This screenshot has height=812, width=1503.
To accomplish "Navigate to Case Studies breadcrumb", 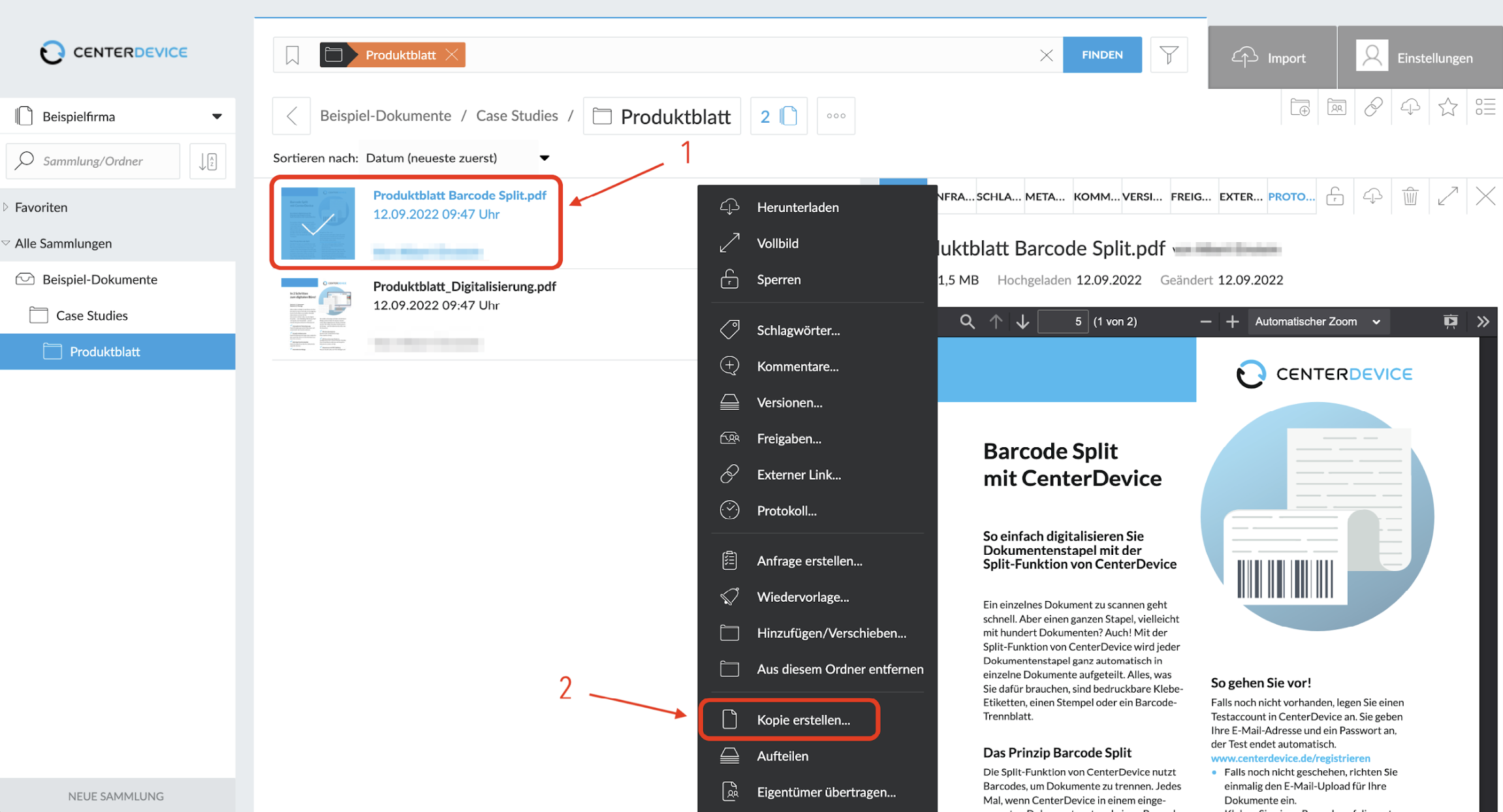I will [517, 116].
